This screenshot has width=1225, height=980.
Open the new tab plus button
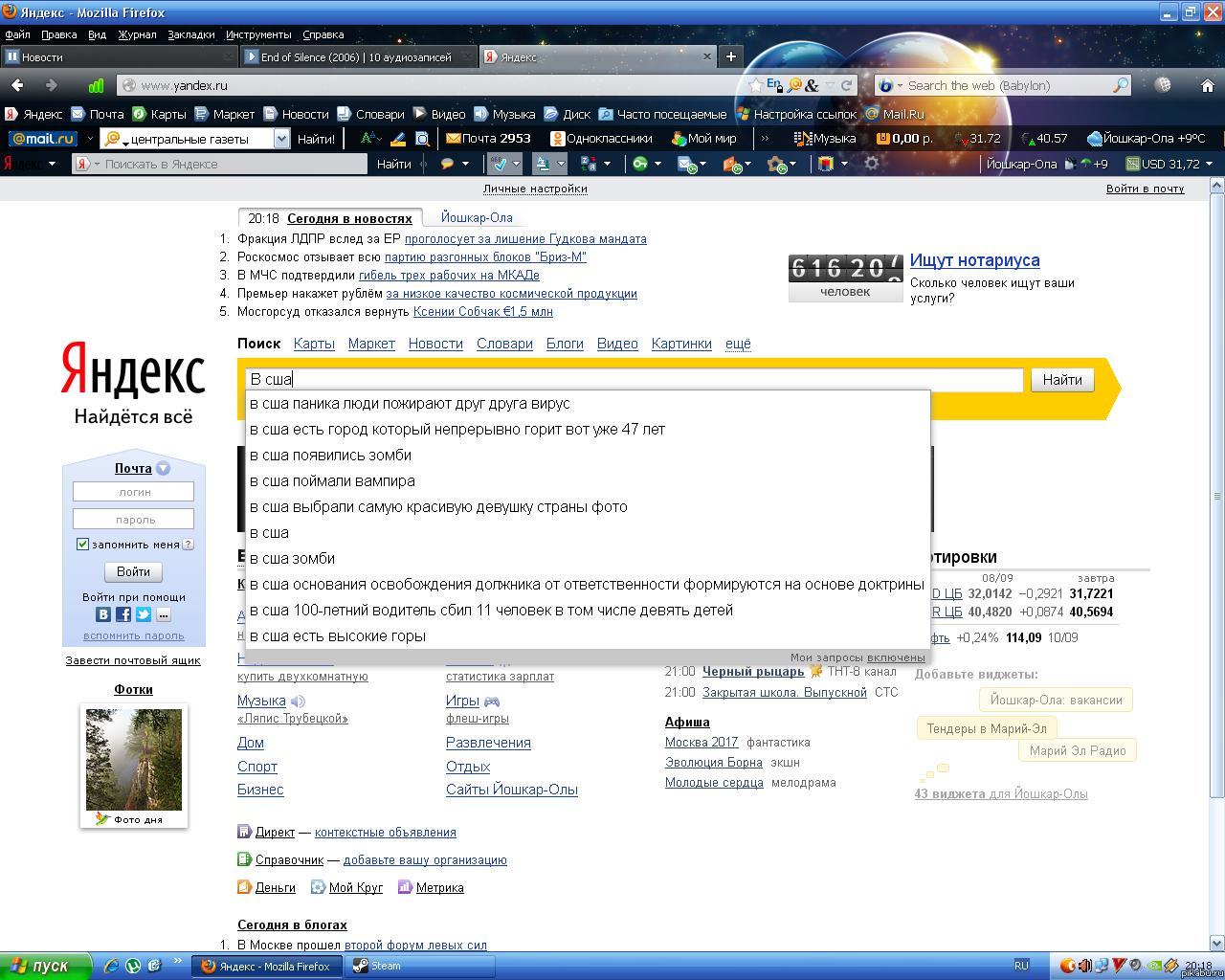click(730, 56)
